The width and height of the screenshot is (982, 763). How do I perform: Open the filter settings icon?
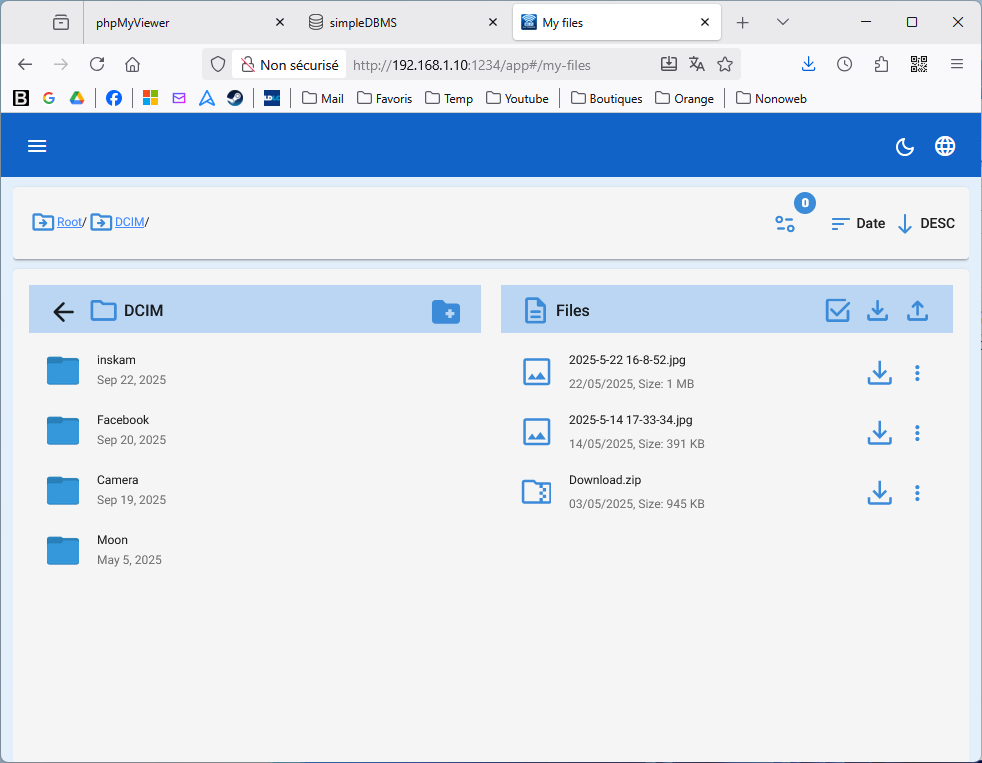pyautogui.click(x=785, y=224)
